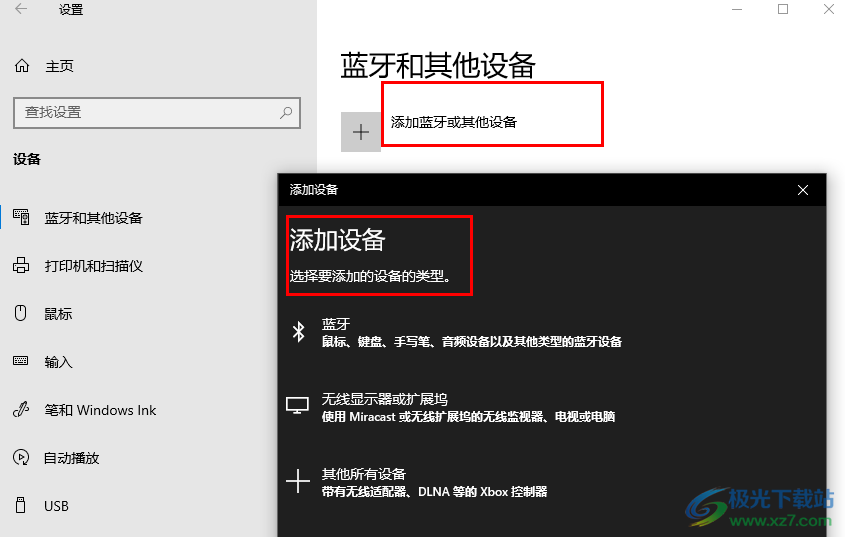Click the magnifier search icon
This screenshot has width=845, height=537.
point(286,112)
